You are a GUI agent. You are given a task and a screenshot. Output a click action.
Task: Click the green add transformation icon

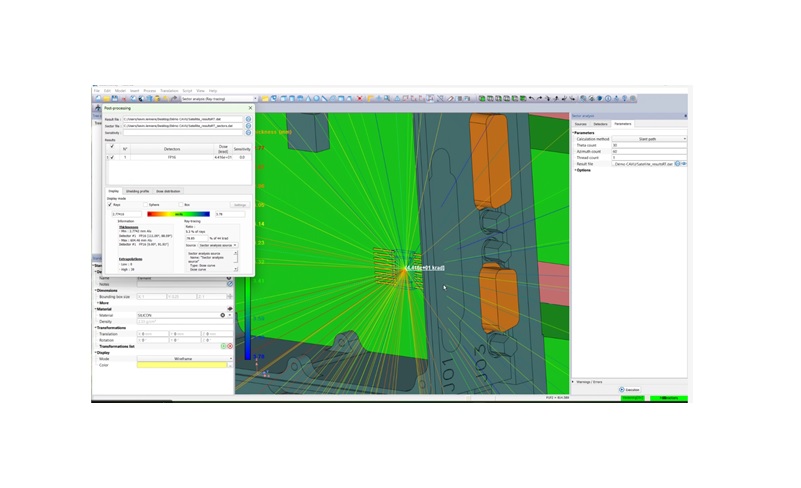pyautogui.click(x=223, y=346)
